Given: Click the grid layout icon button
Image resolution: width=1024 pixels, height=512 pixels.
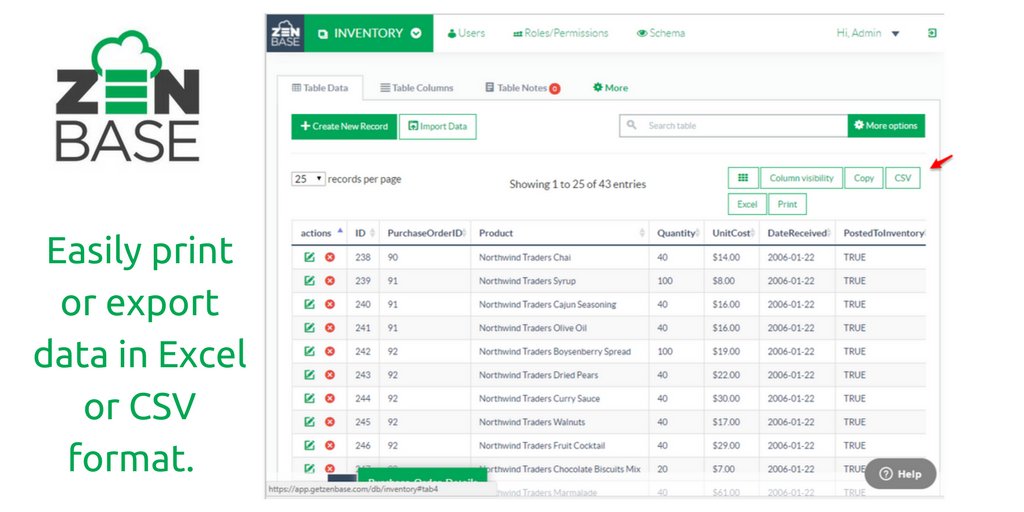Looking at the screenshot, I should coord(743,178).
